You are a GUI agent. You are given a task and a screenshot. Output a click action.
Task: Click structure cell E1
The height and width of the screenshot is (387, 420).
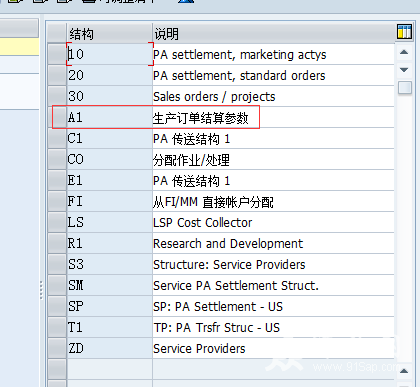[x=110, y=180]
